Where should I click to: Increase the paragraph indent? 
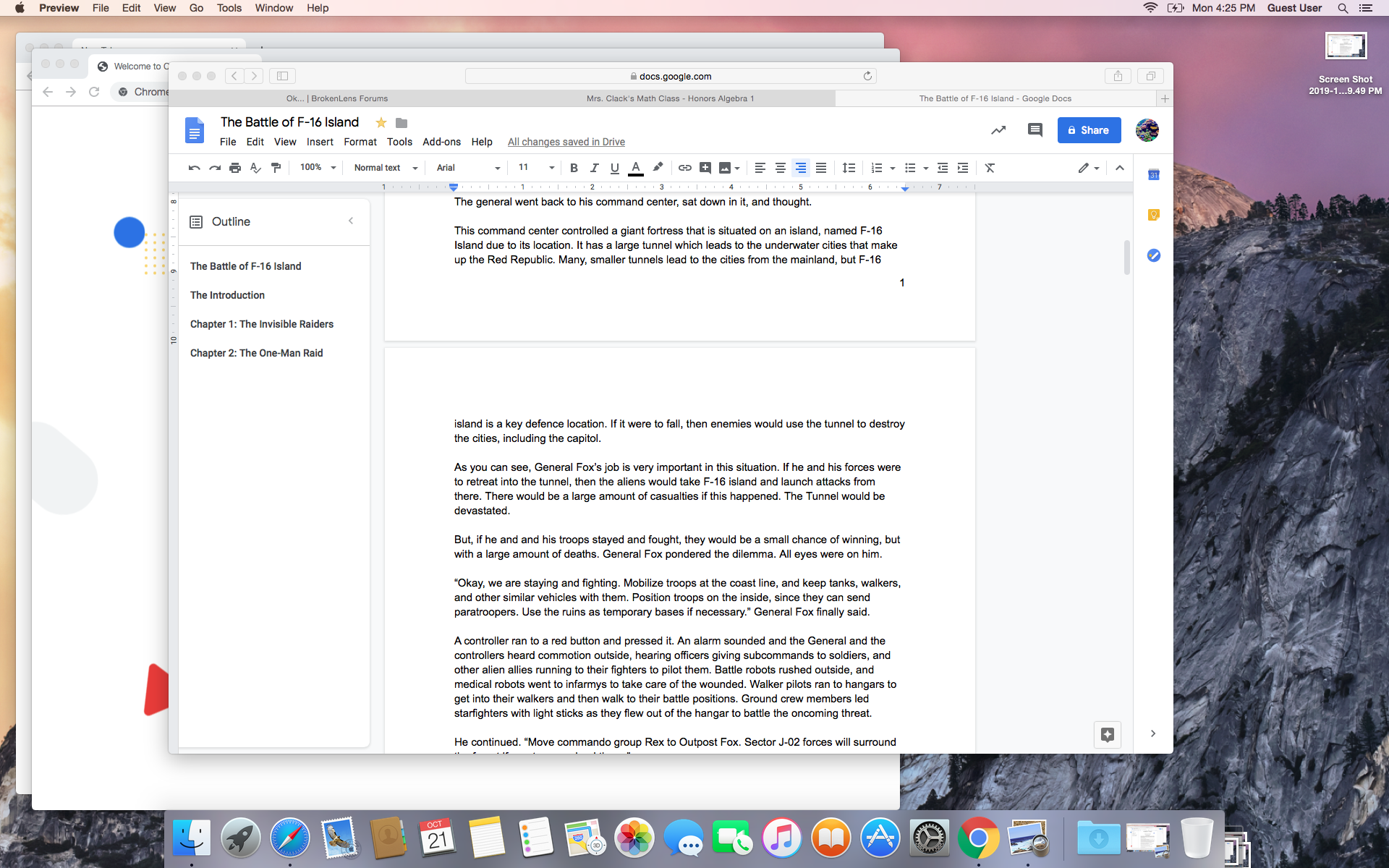pos(963,168)
